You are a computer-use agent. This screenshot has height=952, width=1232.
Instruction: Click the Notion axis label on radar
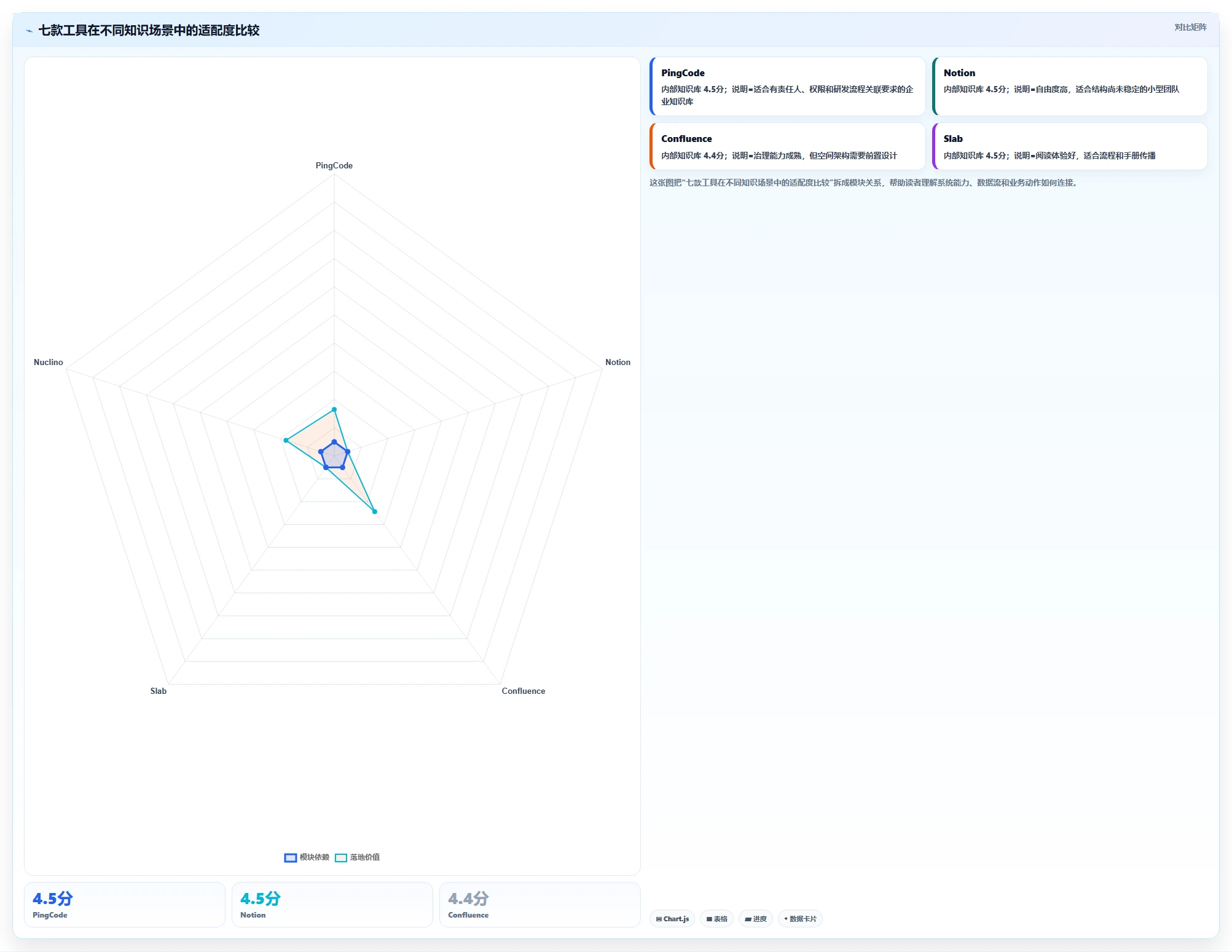tap(618, 362)
